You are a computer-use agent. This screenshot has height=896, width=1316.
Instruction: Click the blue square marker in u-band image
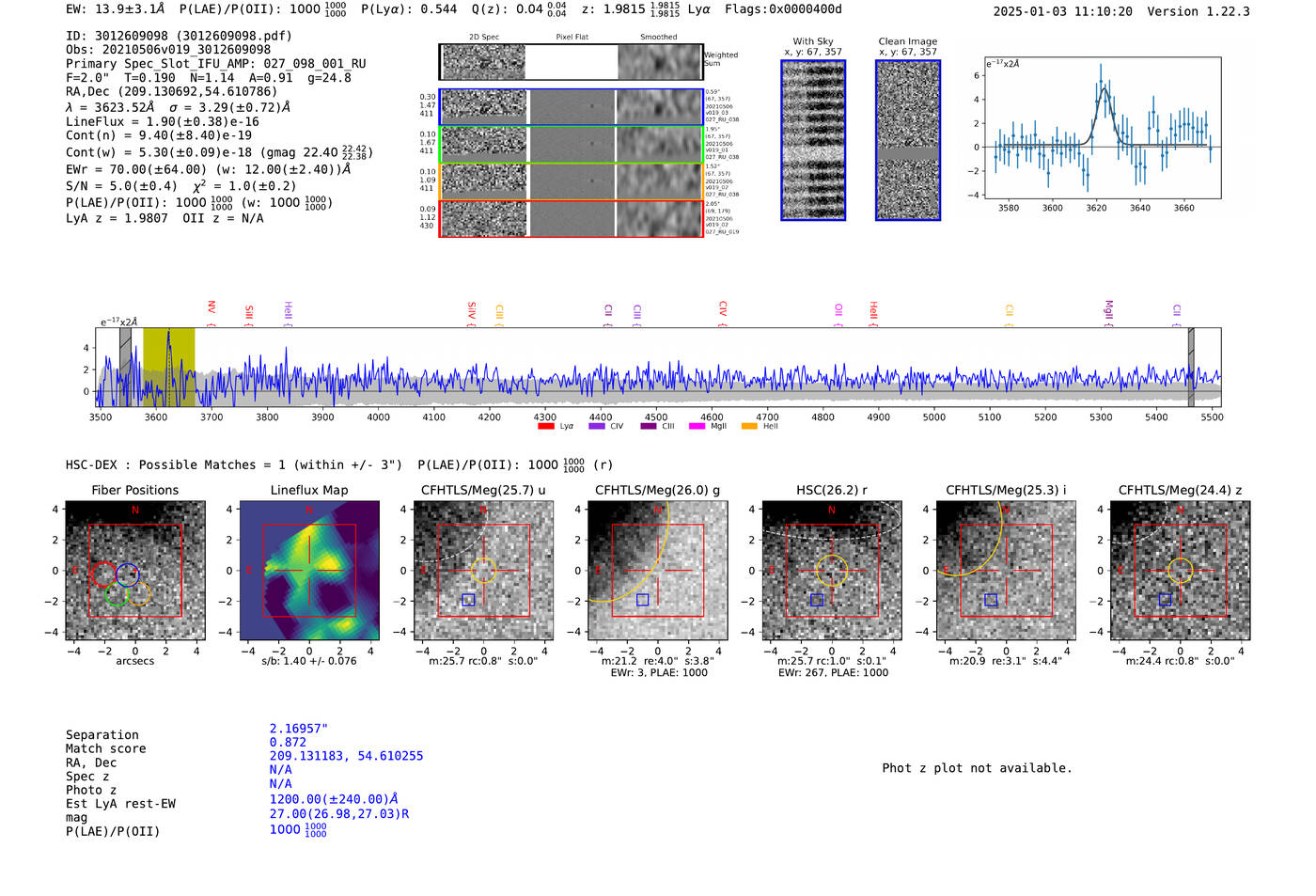[x=468, y=600]
